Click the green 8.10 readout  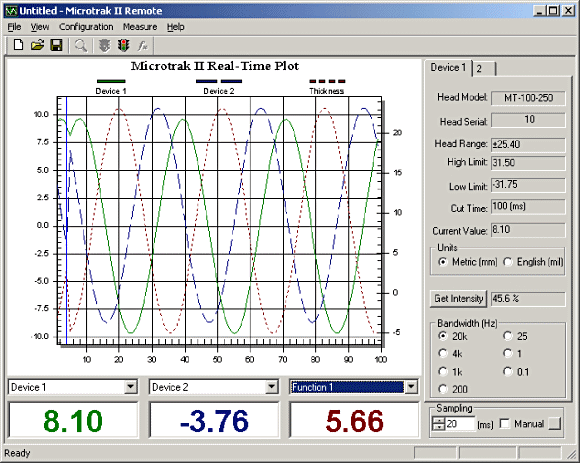(73, 421)
